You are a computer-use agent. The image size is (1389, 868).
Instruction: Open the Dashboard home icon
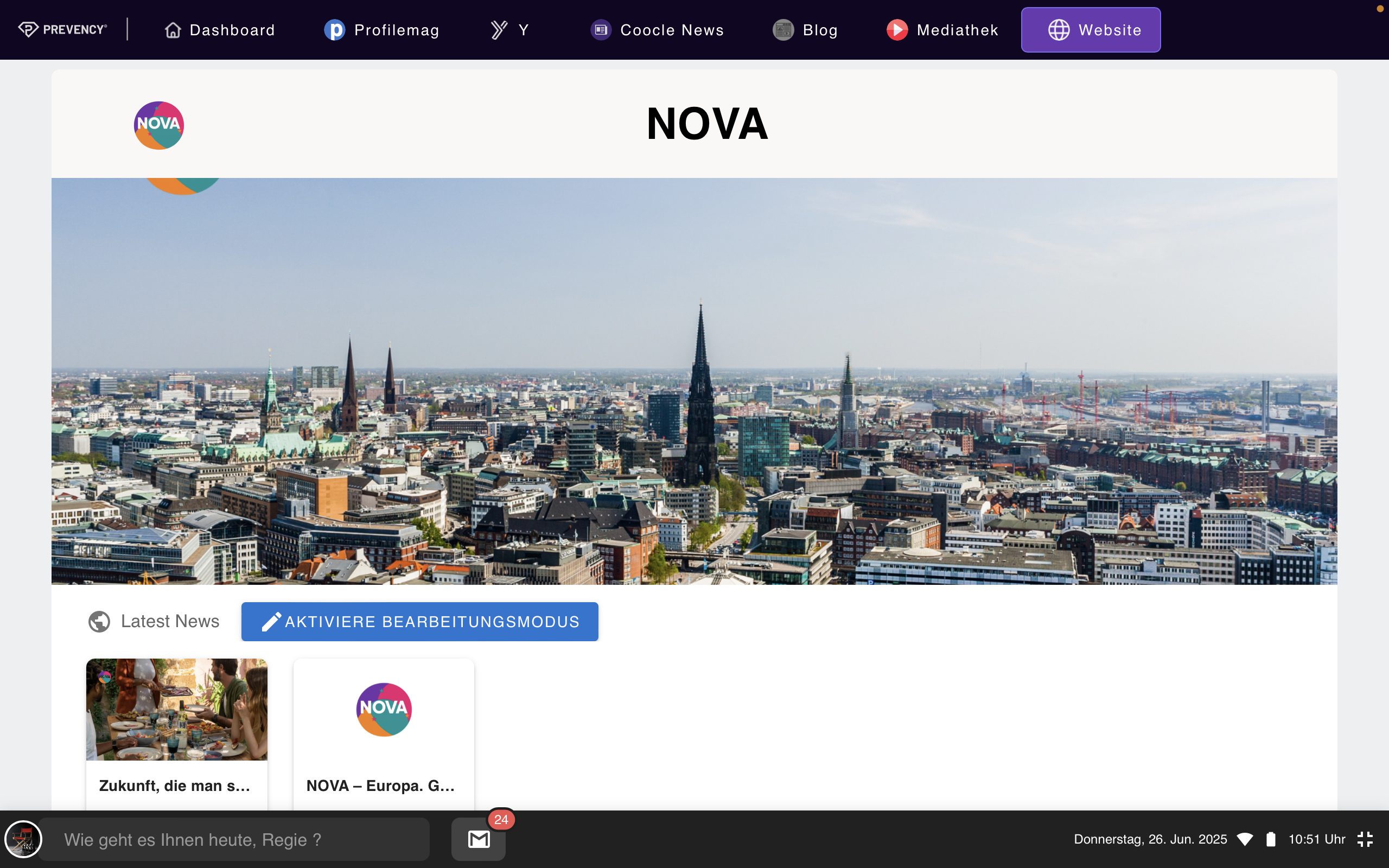point(173,30)
